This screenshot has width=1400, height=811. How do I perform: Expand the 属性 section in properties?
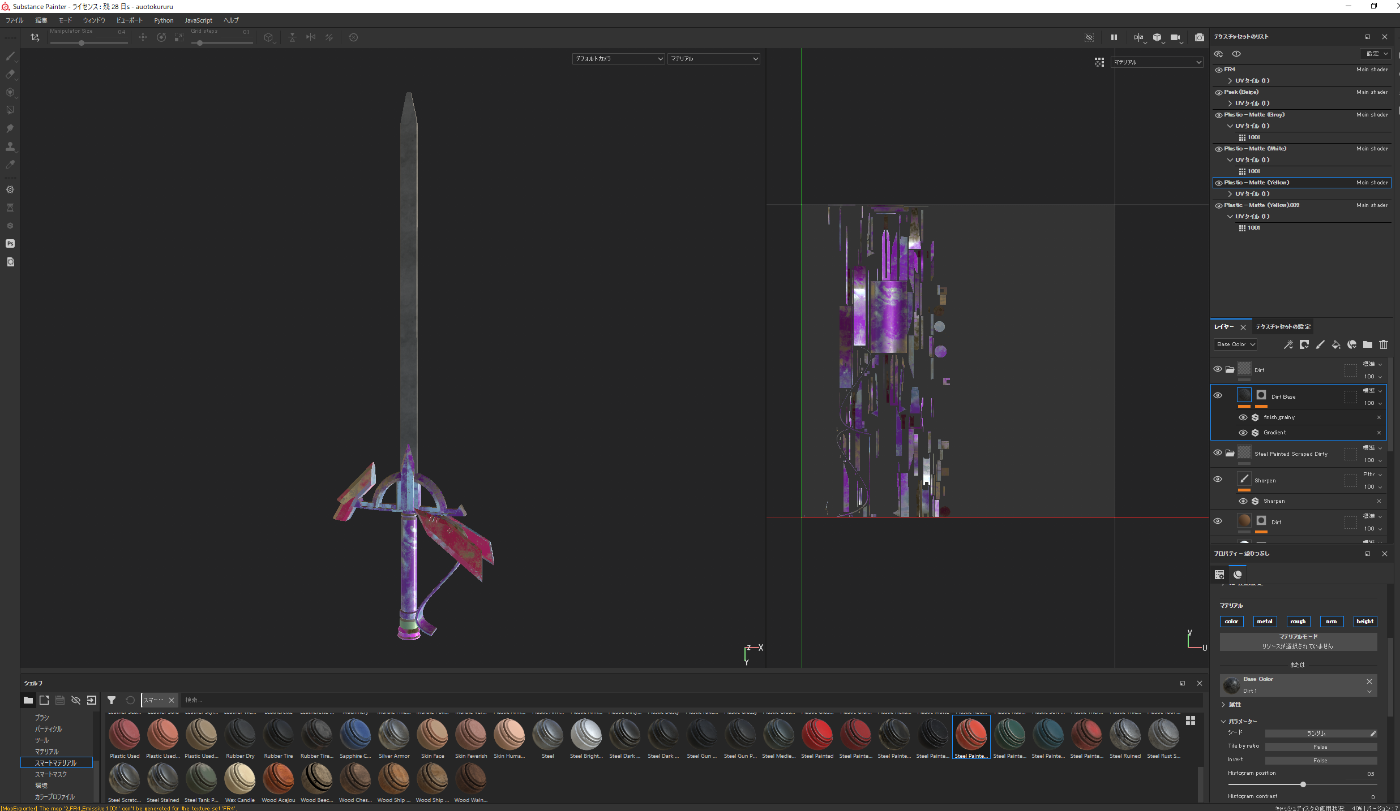point(1223,704)
